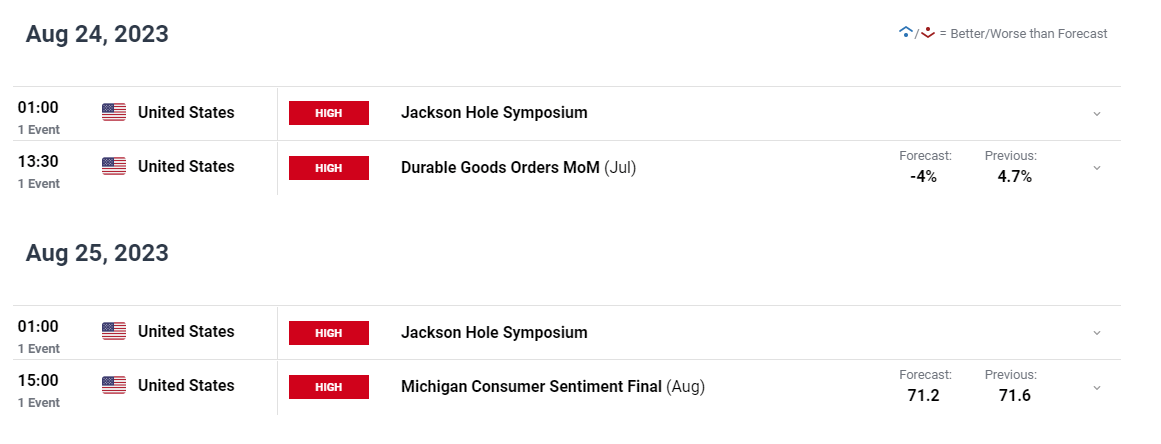Screen dimensions: 1161x444
Task: Click HIGH badge for Durable Goods Orders
Action: click(x=329, y=168)
